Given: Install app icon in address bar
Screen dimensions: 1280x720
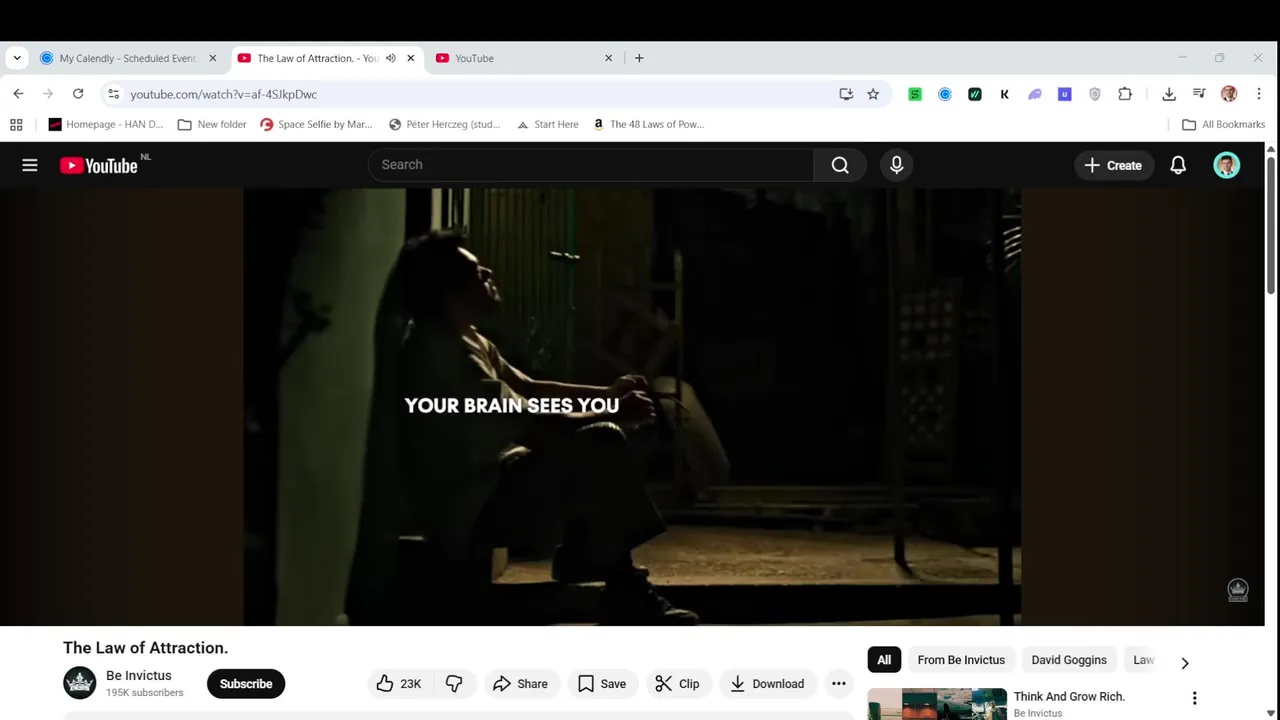Looking at the screenshot, I should [x=846, y=94].
